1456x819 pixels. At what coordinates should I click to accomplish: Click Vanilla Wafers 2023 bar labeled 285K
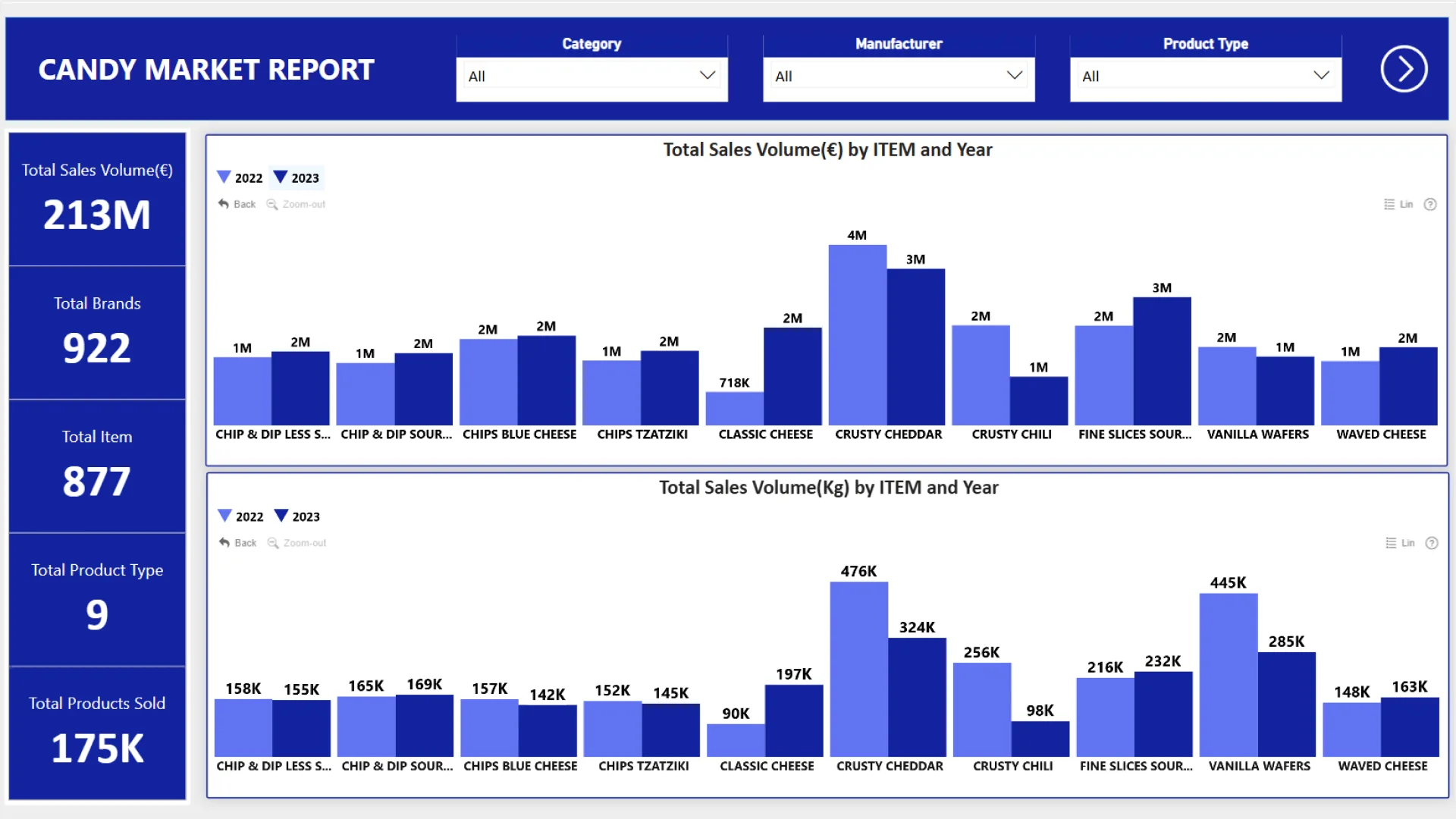pos(1287,704)
